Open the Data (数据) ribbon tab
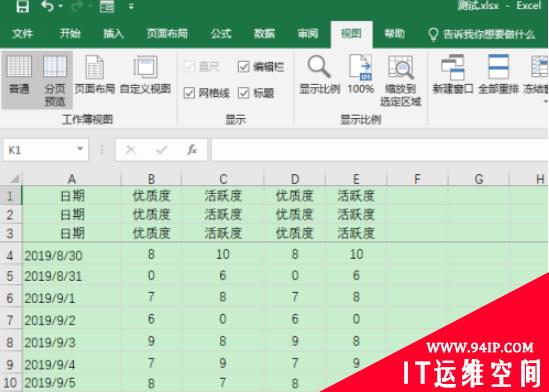The width and height of the screenshot is (549, 392). pyautogui.click(x=264, y=34)
